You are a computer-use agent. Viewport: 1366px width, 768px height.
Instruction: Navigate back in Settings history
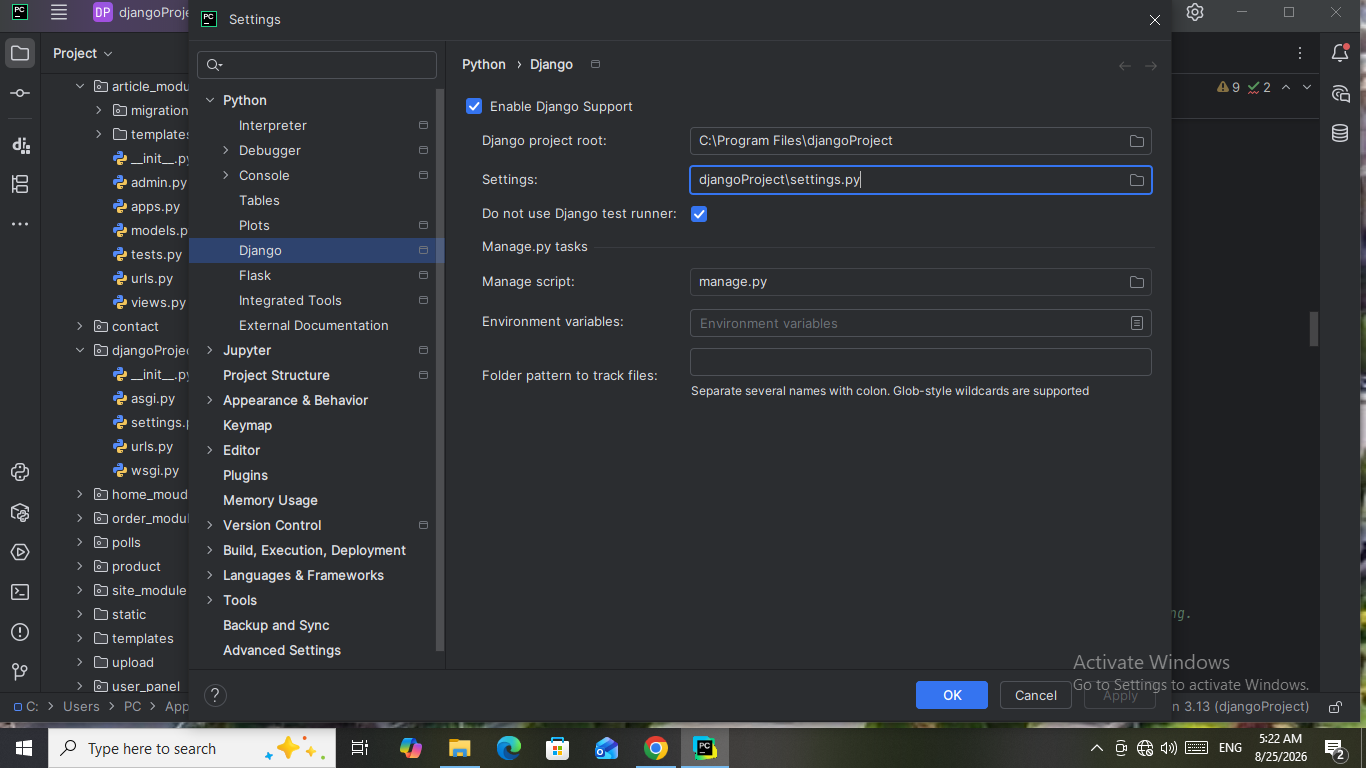click(x=1125, y=66)
